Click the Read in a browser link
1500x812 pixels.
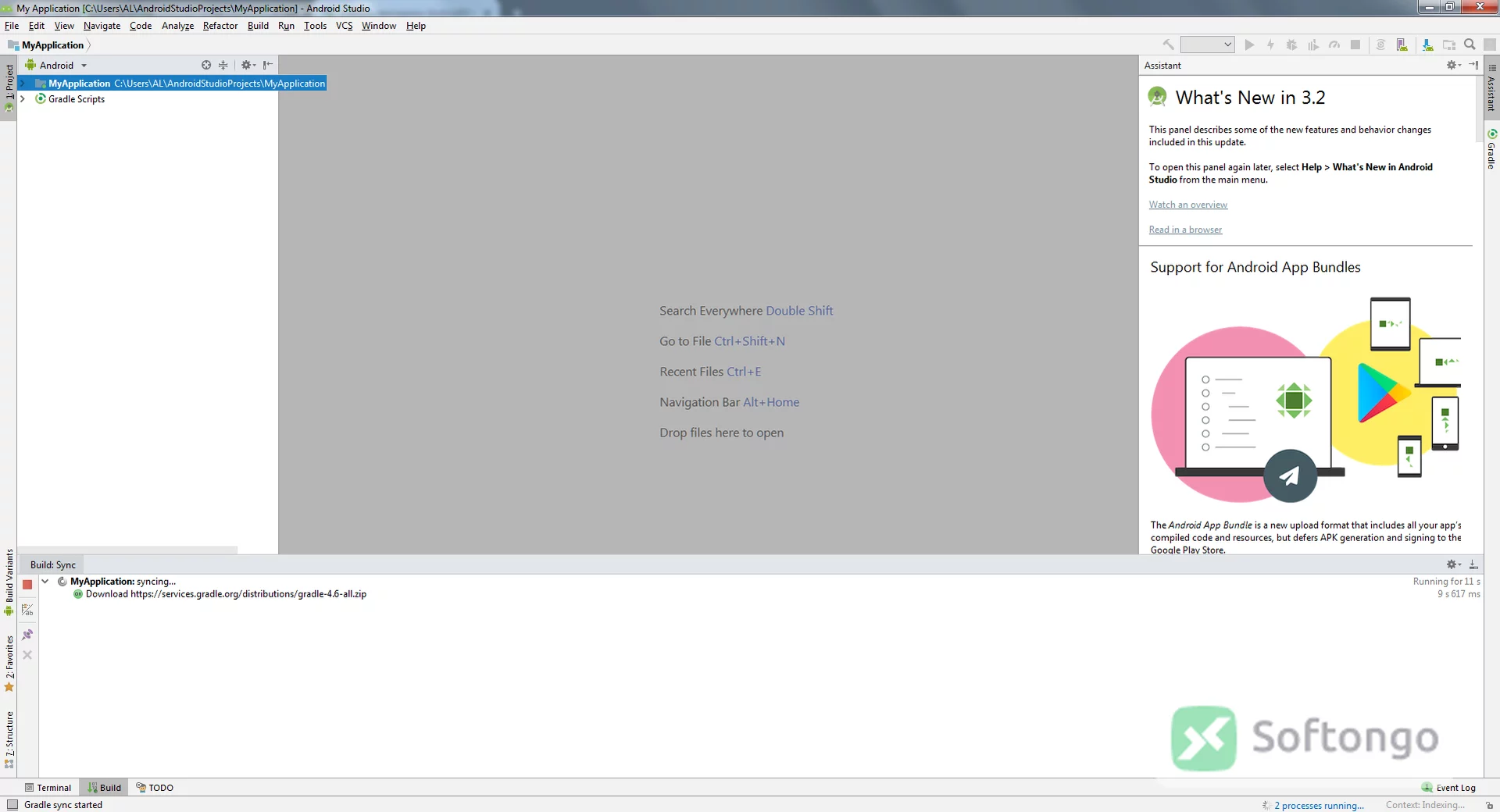pyautogui.click(x=1185, y=230)
